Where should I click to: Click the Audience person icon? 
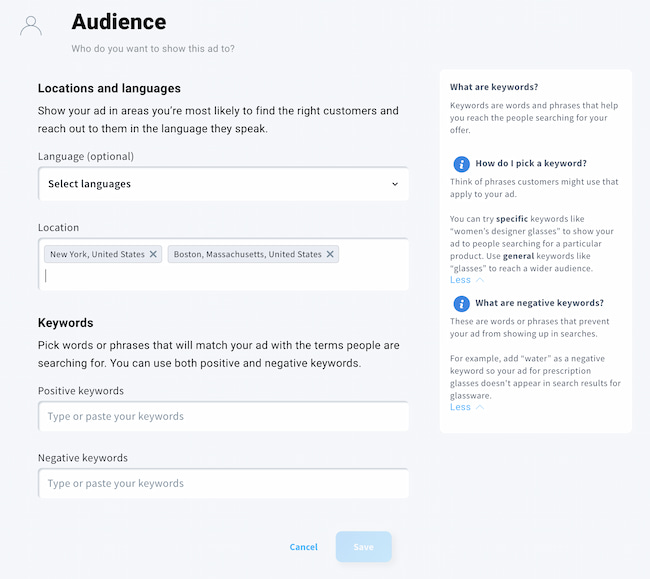[31, 26]
